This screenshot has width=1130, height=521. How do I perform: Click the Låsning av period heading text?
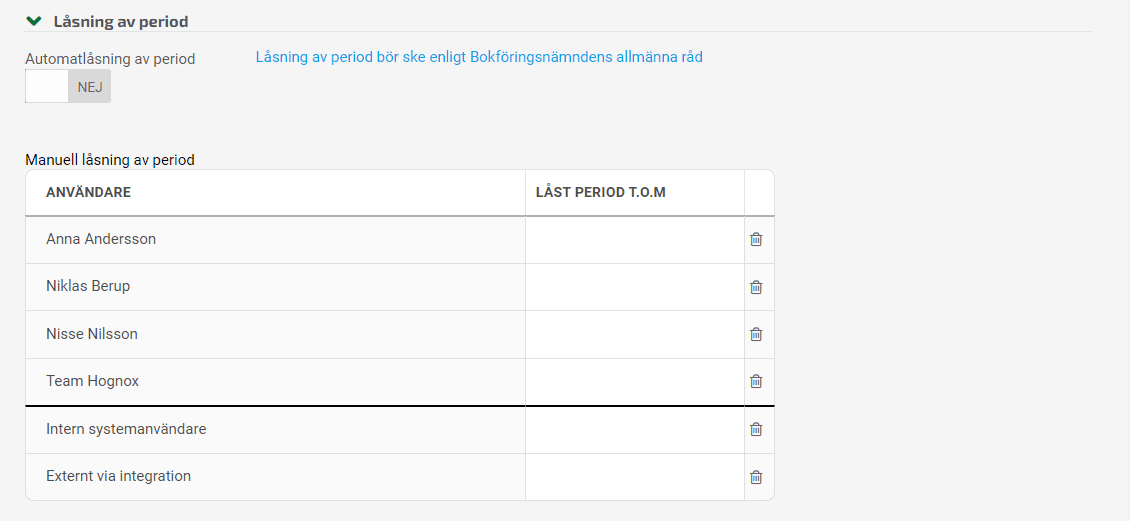(121, 22)
